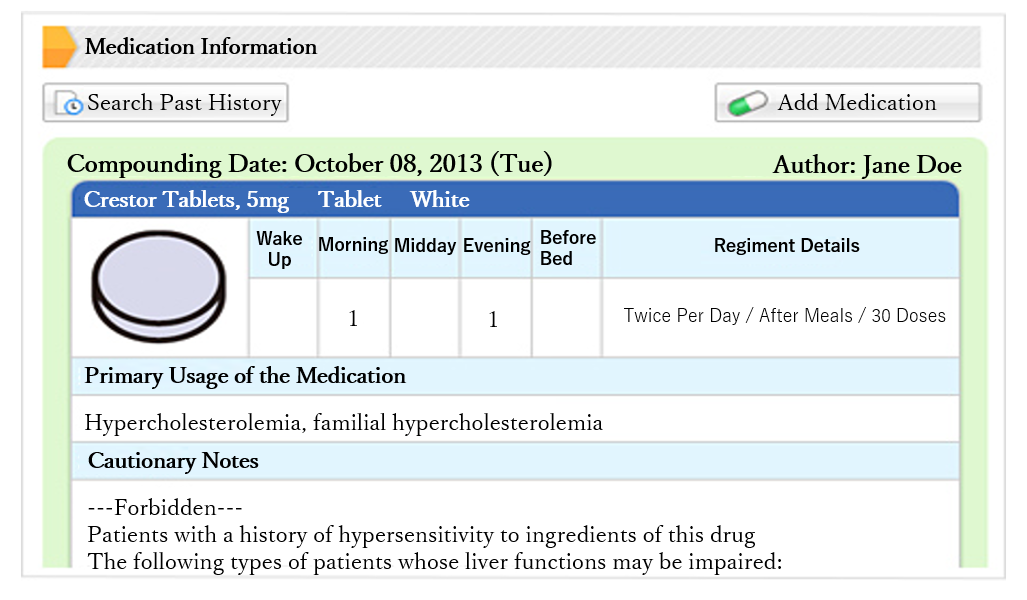
Task: Click Primary Usage of the Medication header
Action: [x=515, y=376]
